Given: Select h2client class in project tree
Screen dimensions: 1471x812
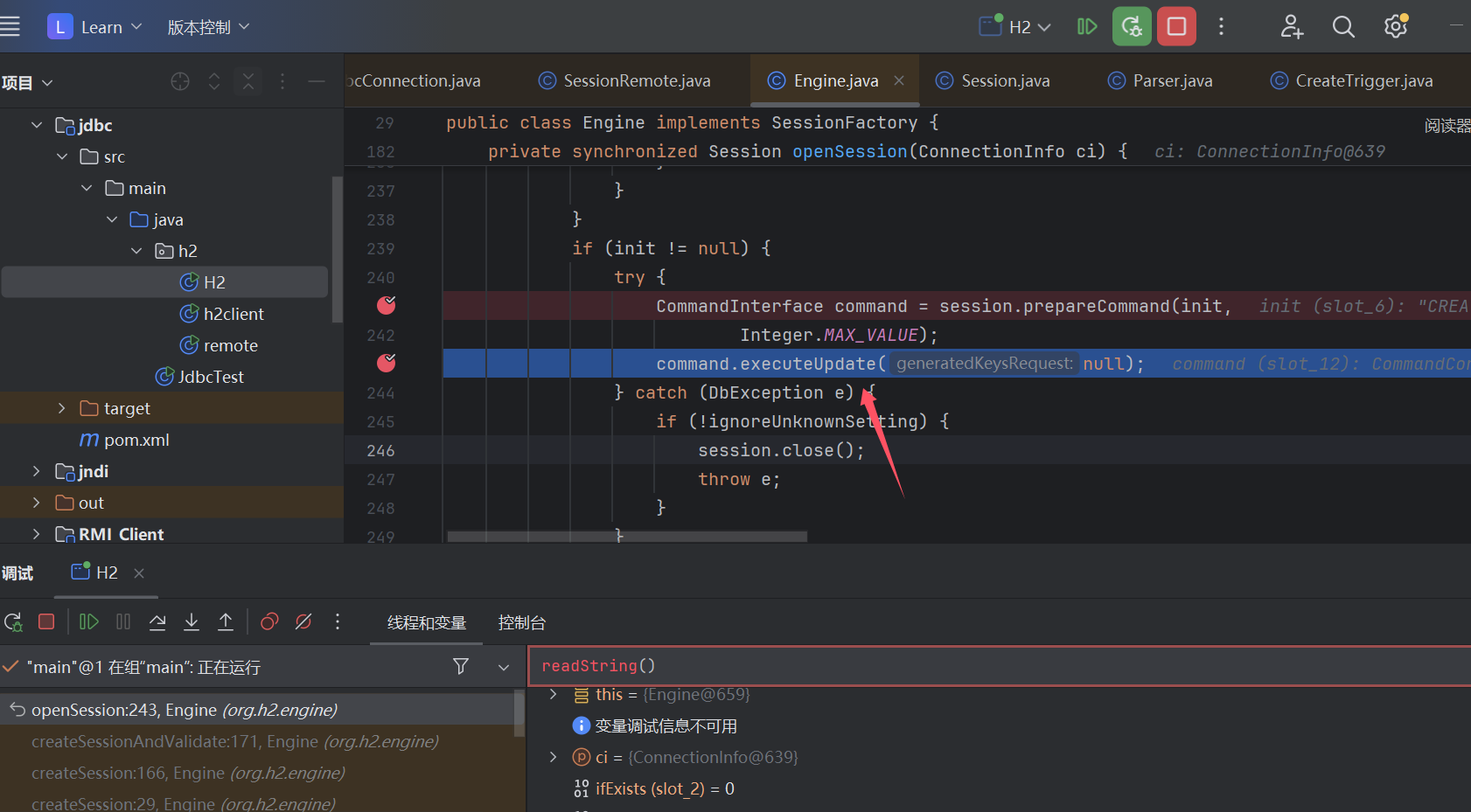Looking at the screenshot, I should click(x=221, y=314).
